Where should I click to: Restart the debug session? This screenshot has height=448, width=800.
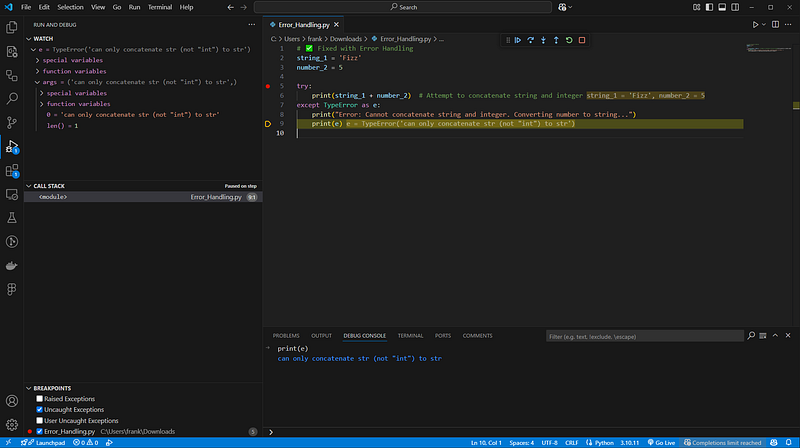[x=569, y=40]
